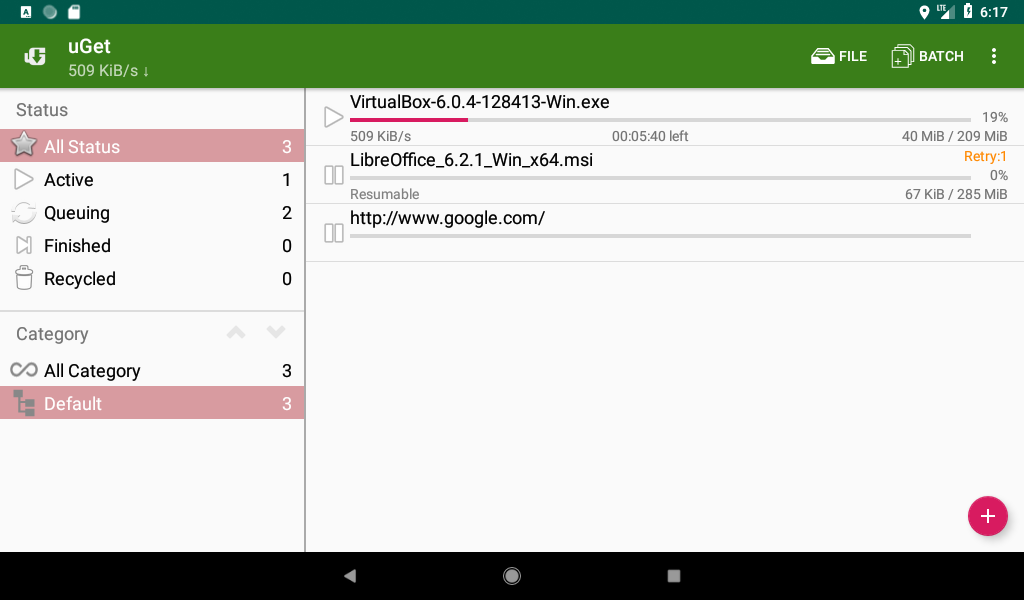The height and width of the screenshot is (600, 1024).
Task: Tap the Android recent apps button
Action: (x=674, y=576)
